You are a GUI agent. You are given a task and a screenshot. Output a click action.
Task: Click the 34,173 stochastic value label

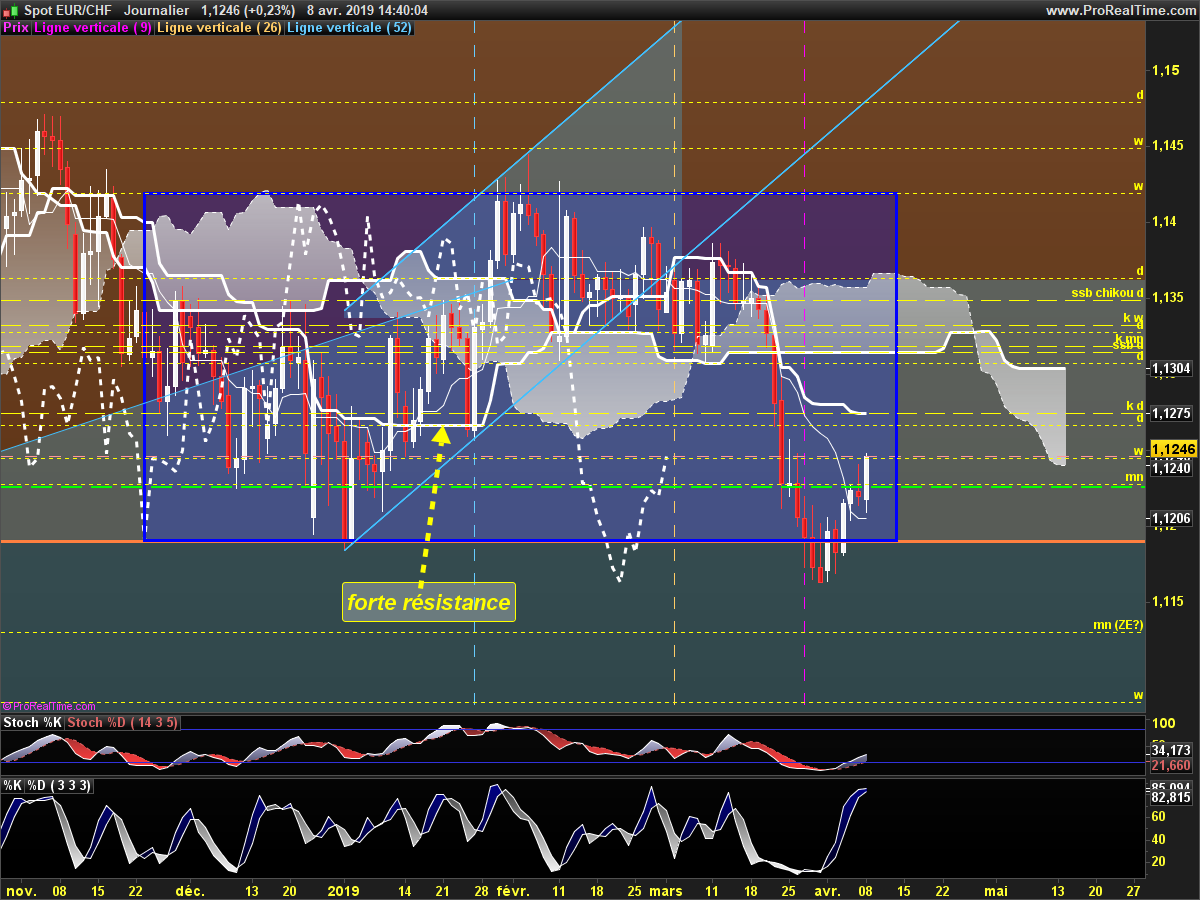tap(1171, 749)
